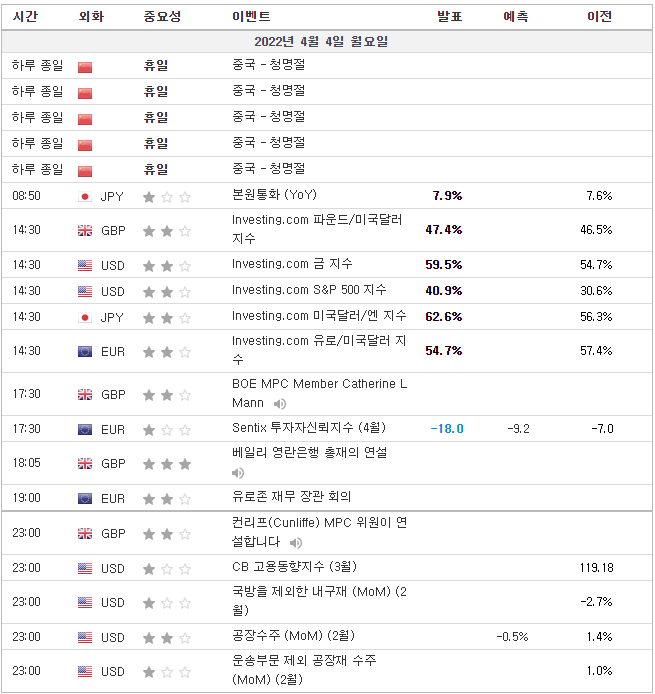This screenshot has width=655, height=694.
Task: Open Investing.com S&P 500 지수 event
Action: 309,290
